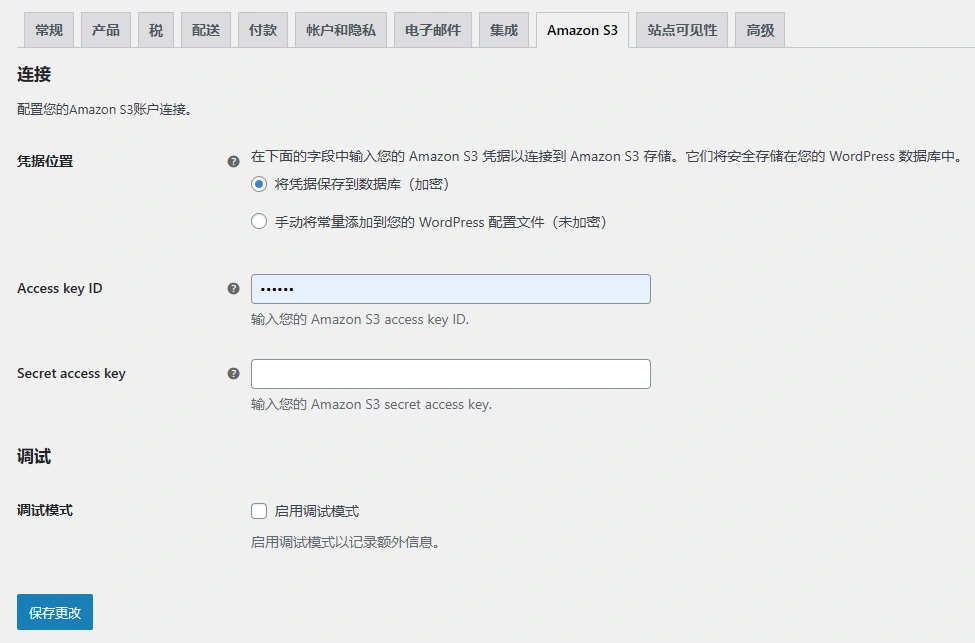
Task: Switch to the 常规 settings tab
Action: pyautogui.click(x=48, y=30)
